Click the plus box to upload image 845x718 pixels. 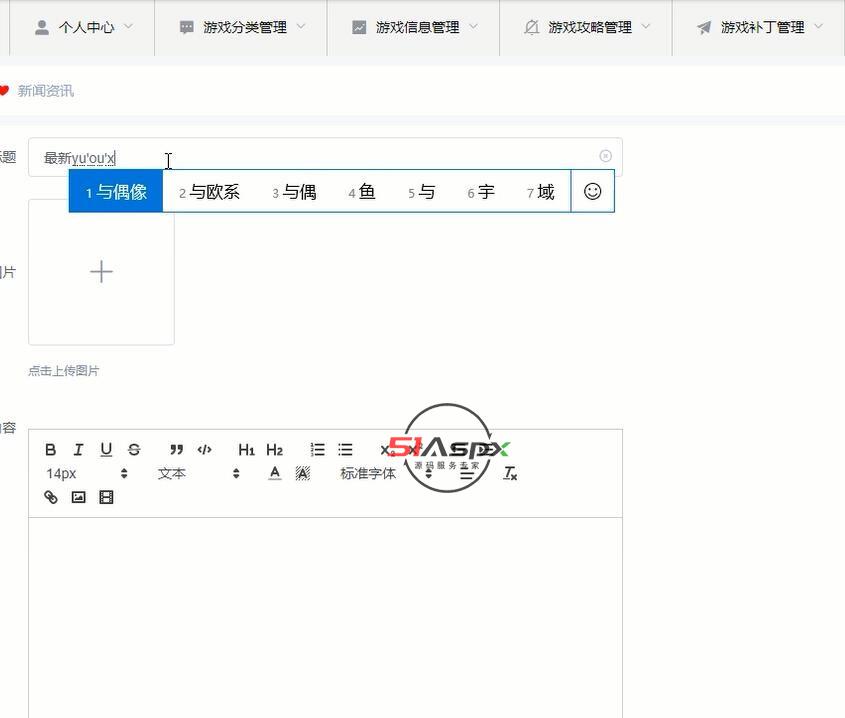(x=101, y=272)
